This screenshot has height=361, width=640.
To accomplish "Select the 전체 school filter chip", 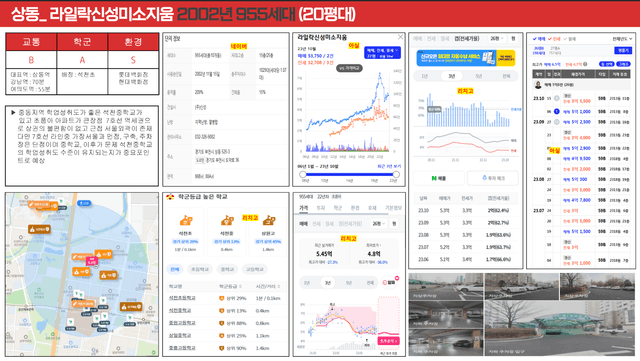I will tap(175, 269).
